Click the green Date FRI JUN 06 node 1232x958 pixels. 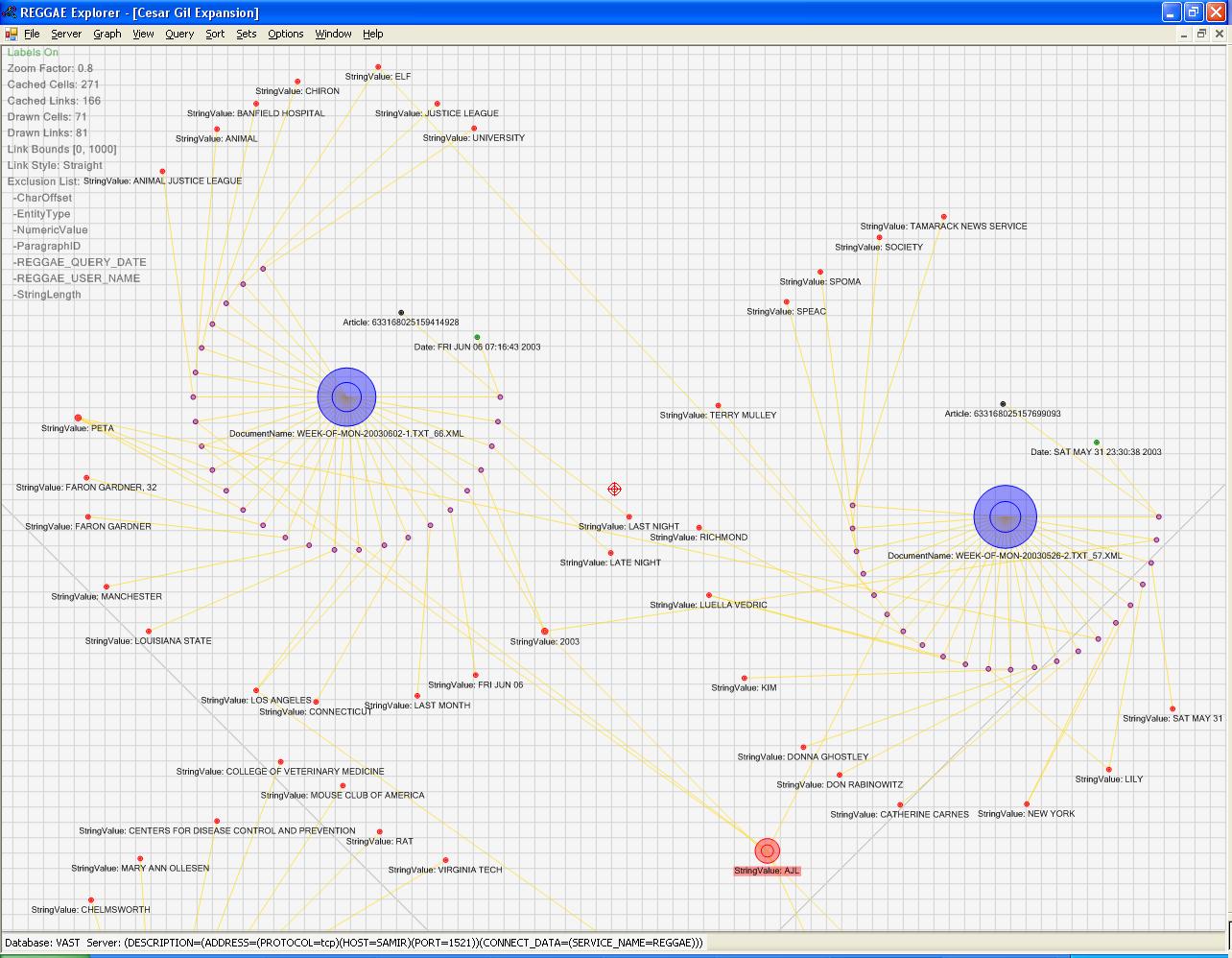pos(478,337)
